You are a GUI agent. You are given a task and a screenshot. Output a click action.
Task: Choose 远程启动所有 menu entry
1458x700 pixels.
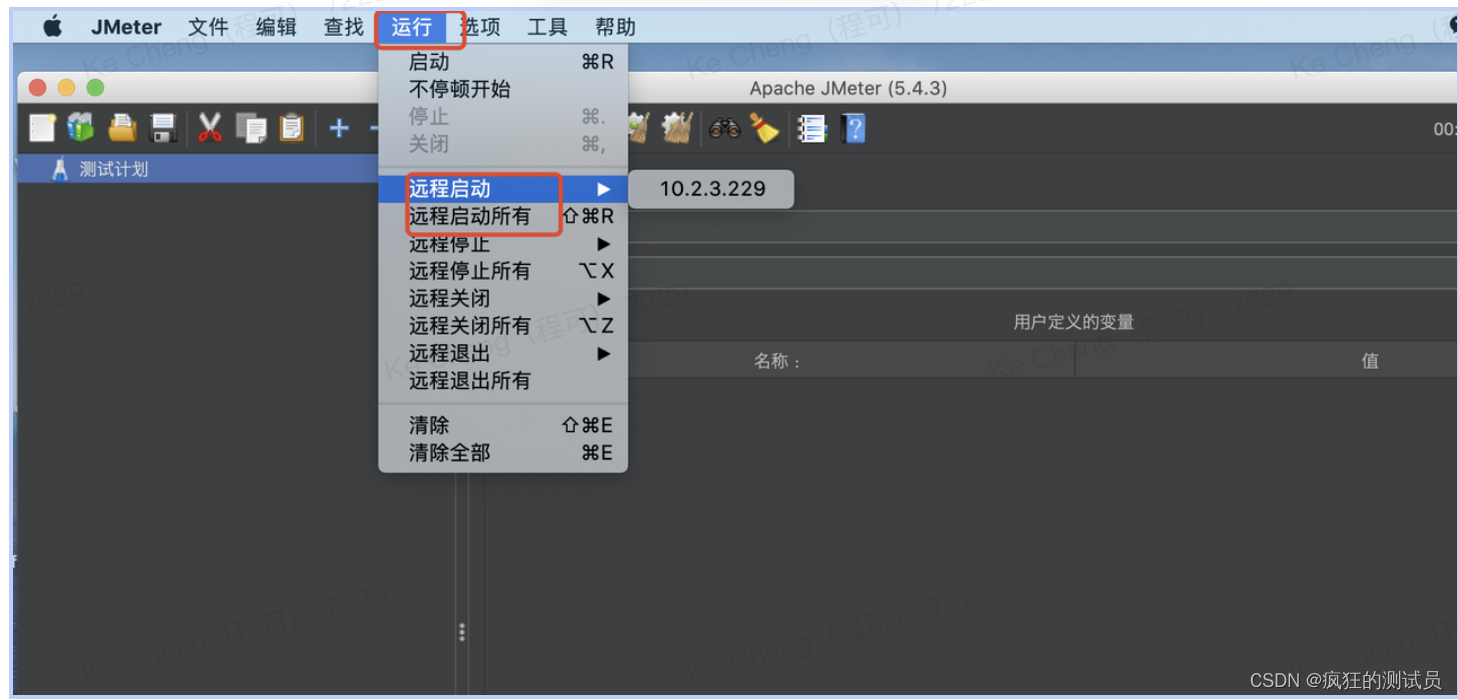click(503, 216)
